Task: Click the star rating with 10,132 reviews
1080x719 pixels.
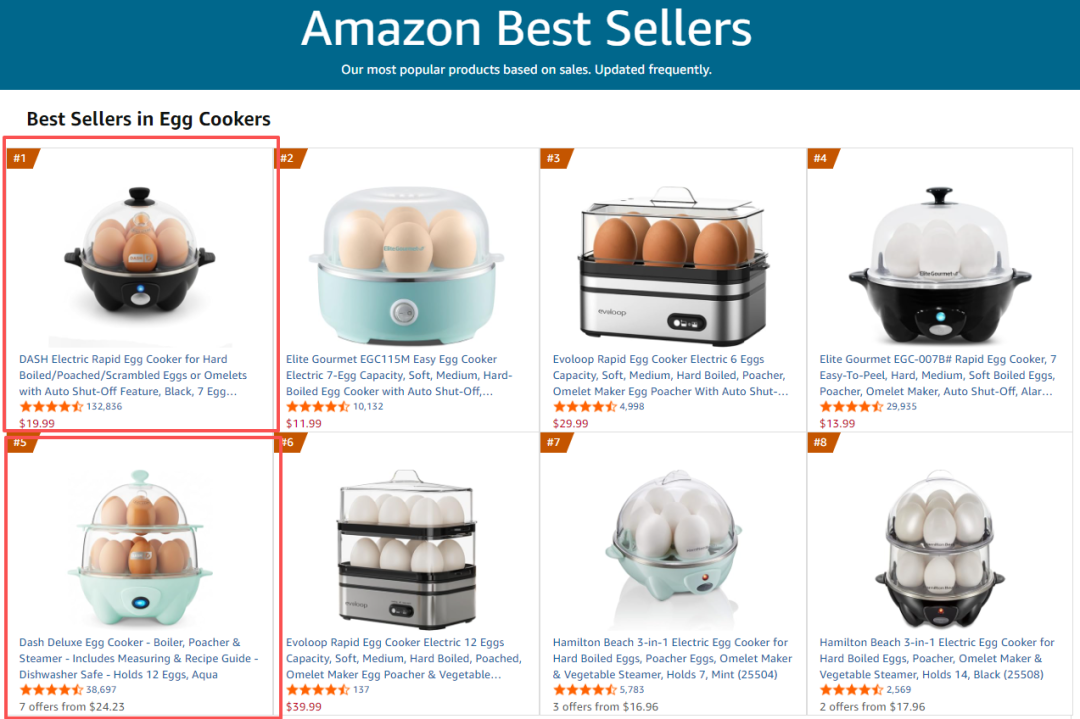Action: (318, 407)
